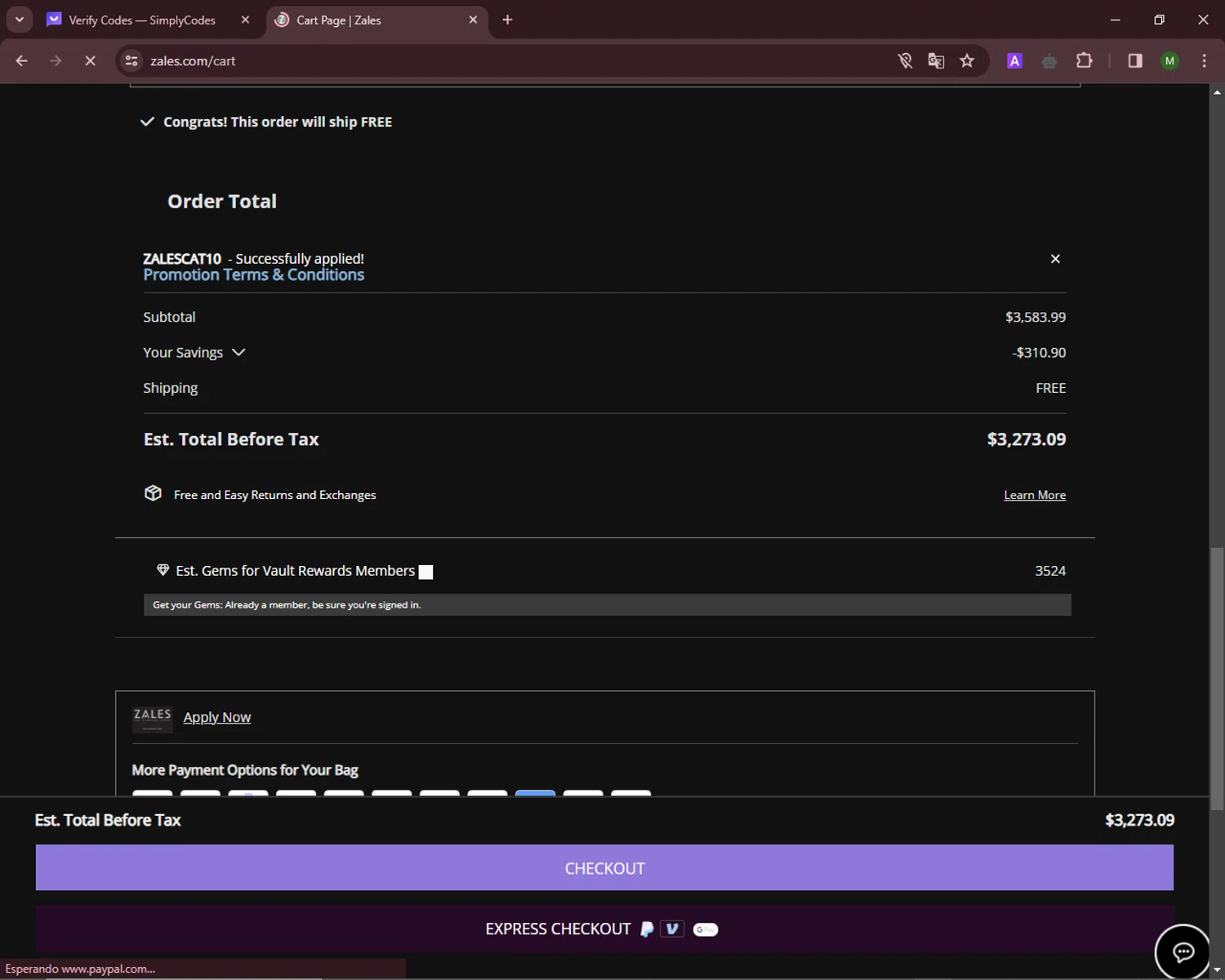Click the 'Free and Easy Returns and Exchanges' text
Screen dimensions: 1225x980
(x=275, y=495)
